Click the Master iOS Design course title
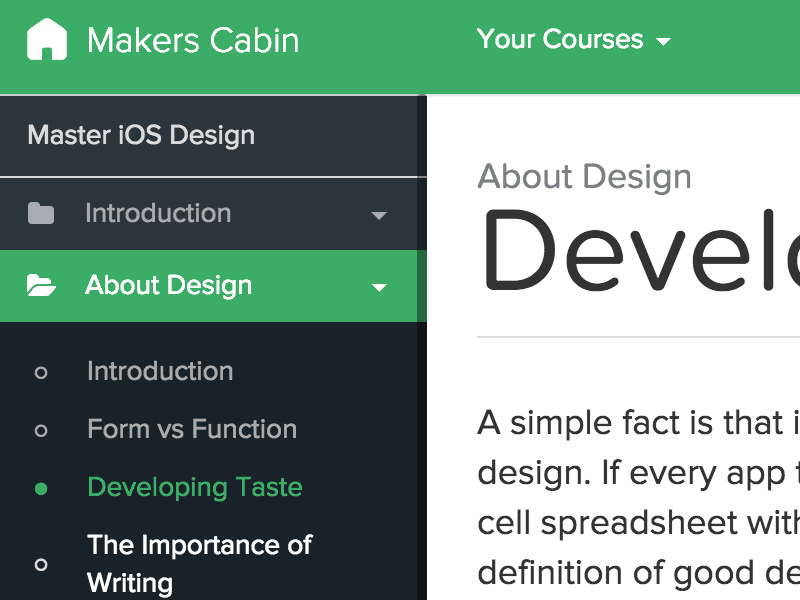800x600 pixels. coord(142,134)
